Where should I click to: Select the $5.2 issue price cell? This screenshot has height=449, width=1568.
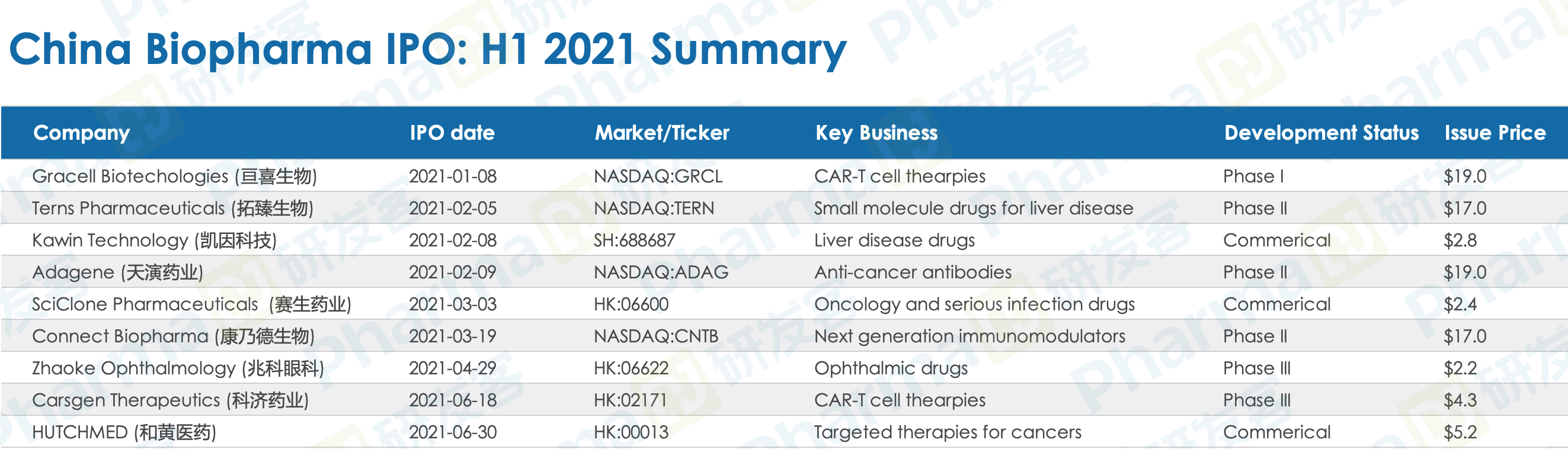(x=1460, y=432)
